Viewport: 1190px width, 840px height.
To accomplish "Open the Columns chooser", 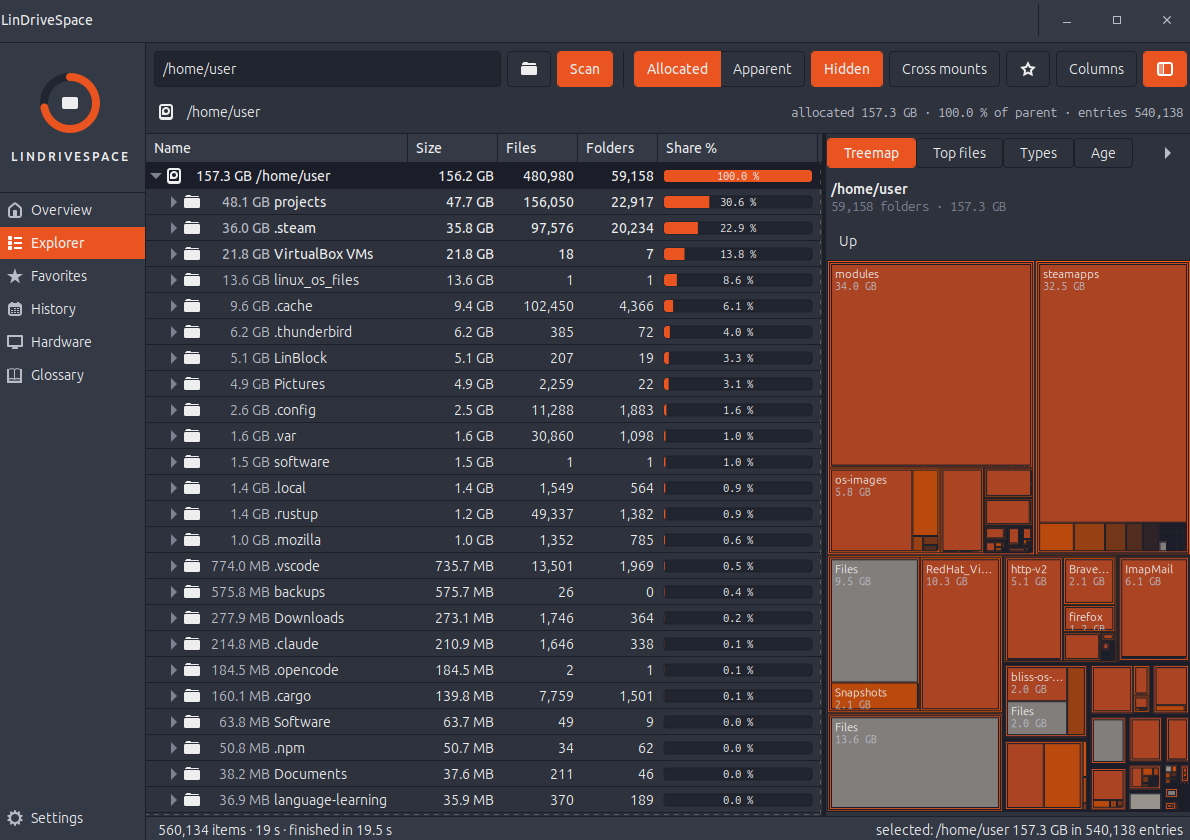I will pos(1096,69).
